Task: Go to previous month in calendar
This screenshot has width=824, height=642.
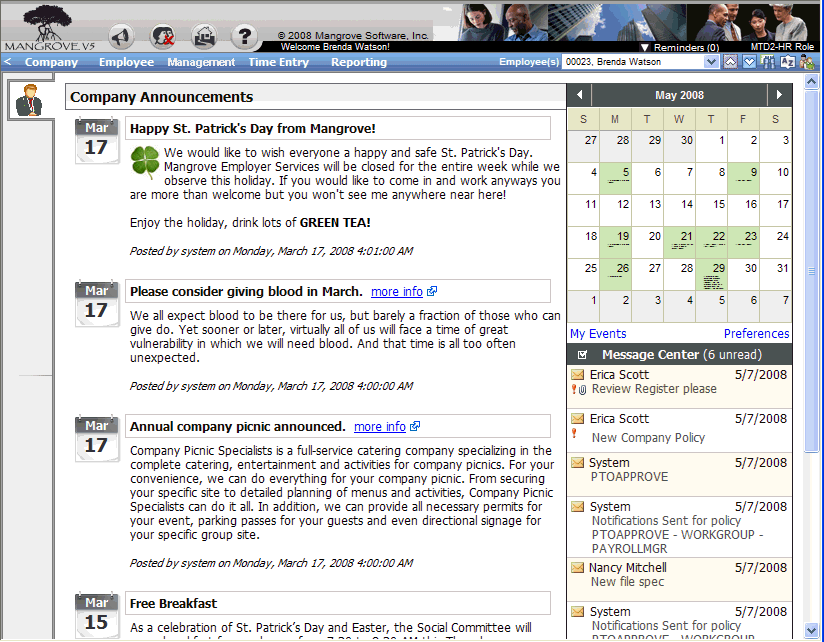Action: point(578,95)
